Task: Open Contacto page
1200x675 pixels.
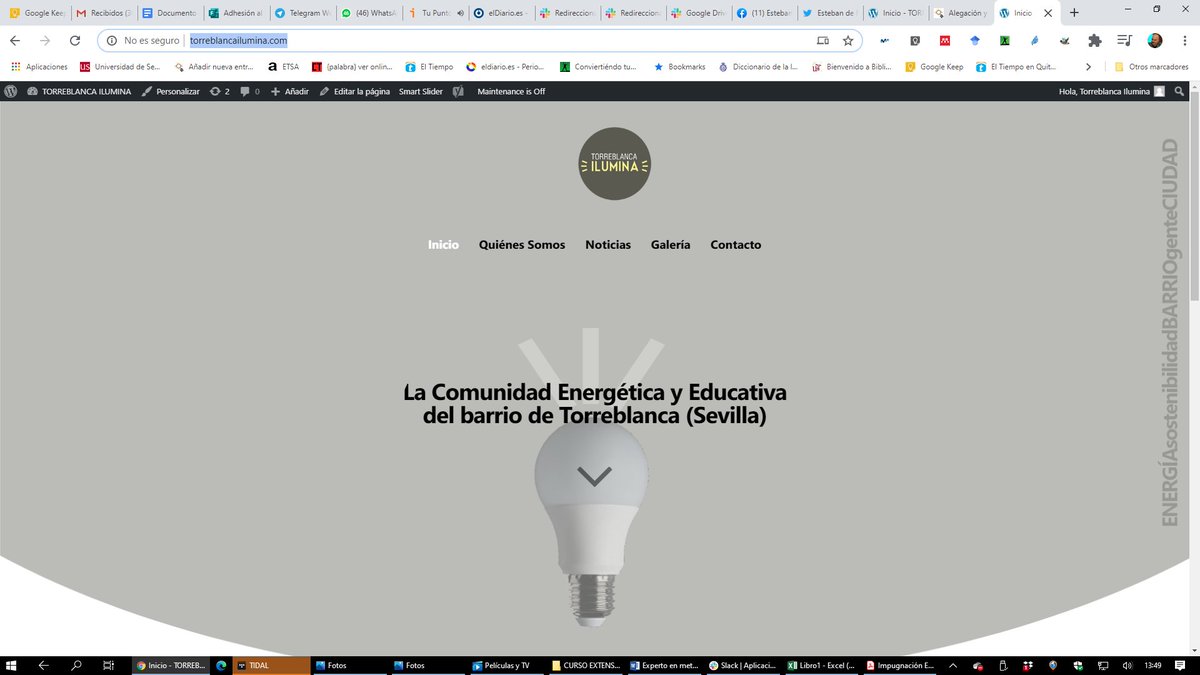Action: pyautogui.click(x=736, y=244)
